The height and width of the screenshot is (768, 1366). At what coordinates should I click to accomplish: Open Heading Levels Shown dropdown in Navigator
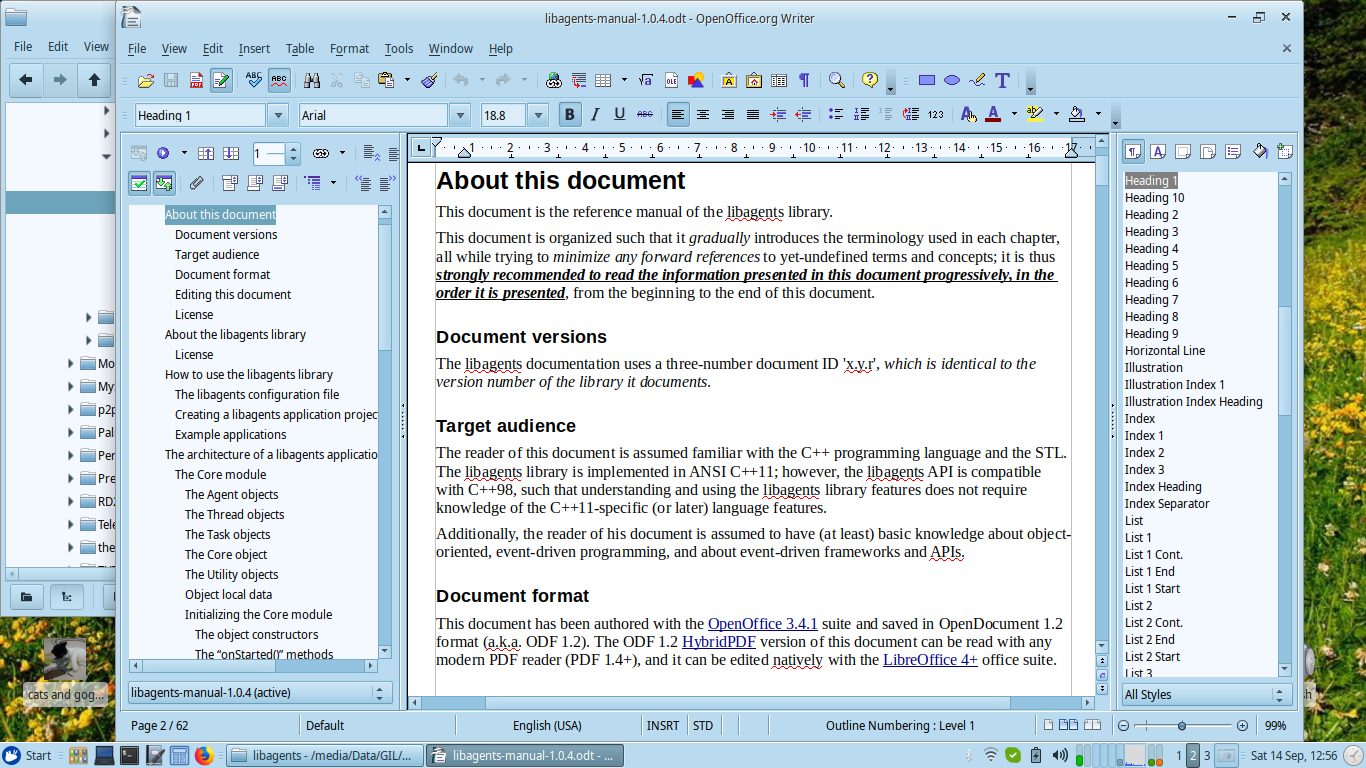coord(333,183)
